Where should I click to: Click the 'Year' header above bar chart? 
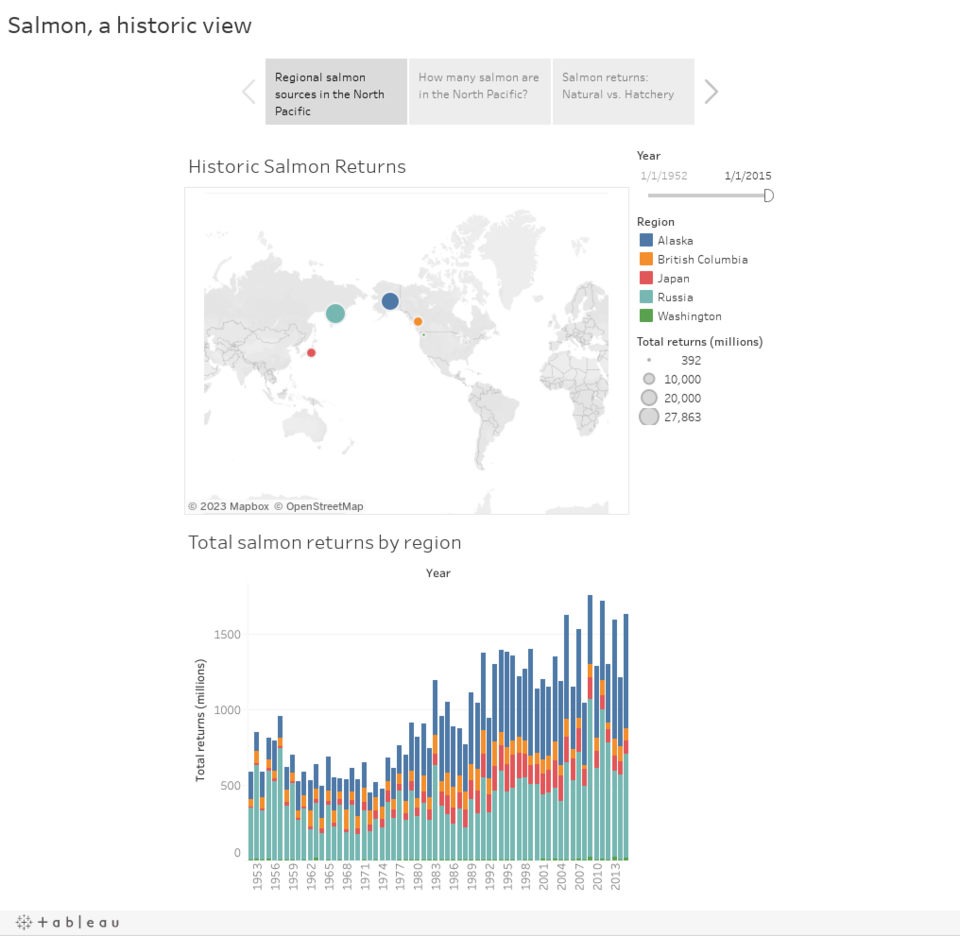(x=438, y=573)
